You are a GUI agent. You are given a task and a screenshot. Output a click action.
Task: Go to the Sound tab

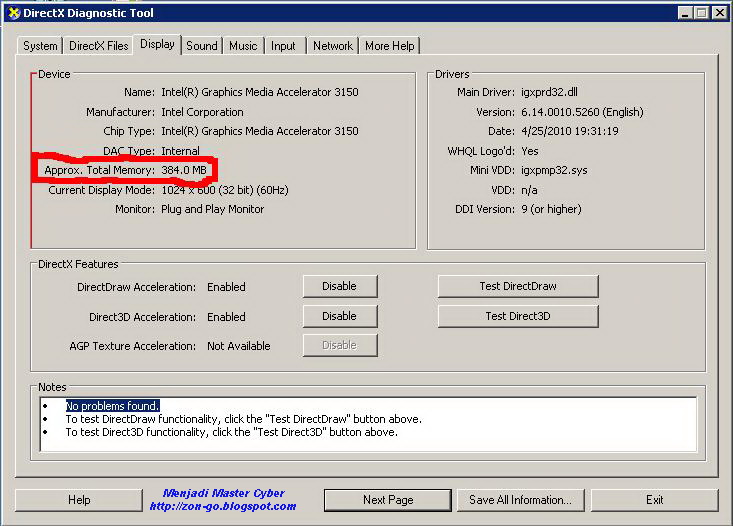pyautogui.click(x=201, y=46)
